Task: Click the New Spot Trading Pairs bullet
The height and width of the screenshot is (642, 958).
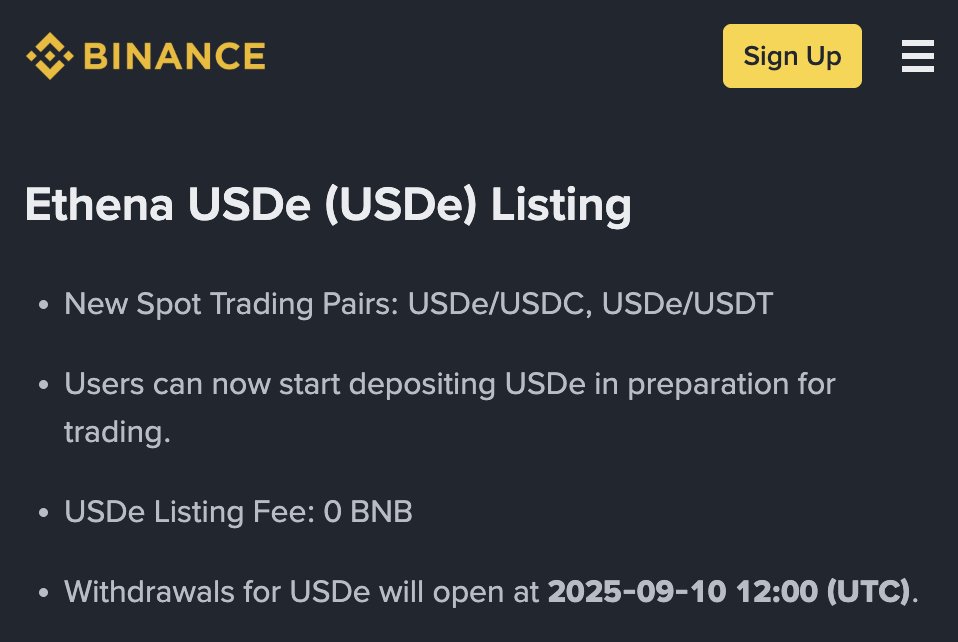Action: tap(418, 304)
